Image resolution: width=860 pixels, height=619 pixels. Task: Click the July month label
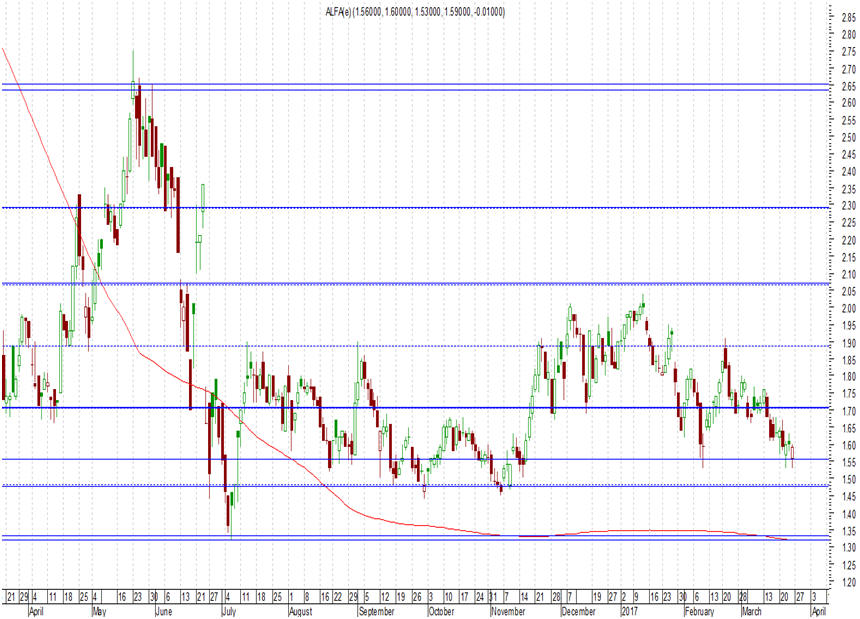(229, 611)
